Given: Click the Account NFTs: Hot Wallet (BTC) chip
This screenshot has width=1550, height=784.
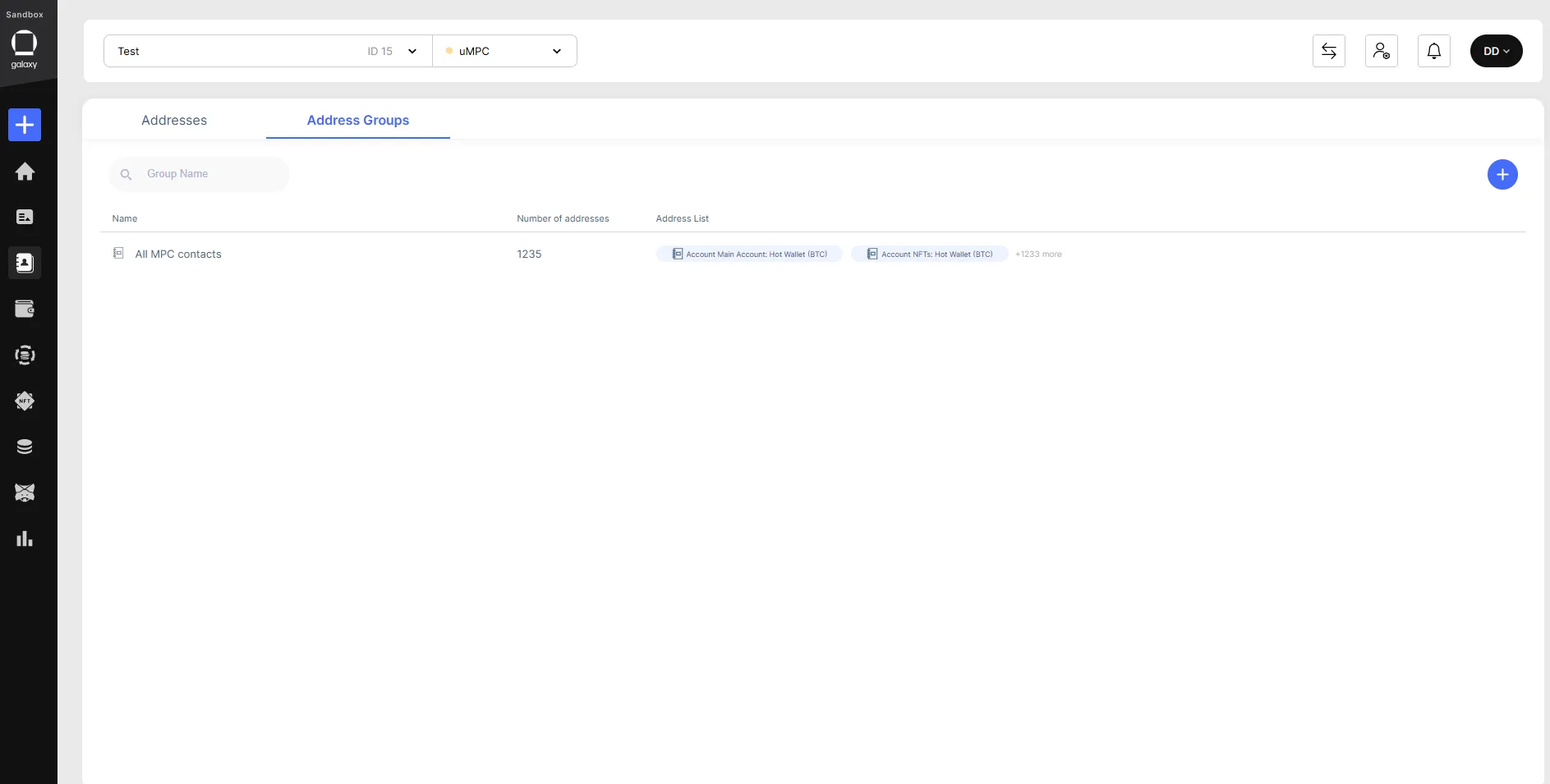Looking at the screenshot, I should [x=930, y=254].
